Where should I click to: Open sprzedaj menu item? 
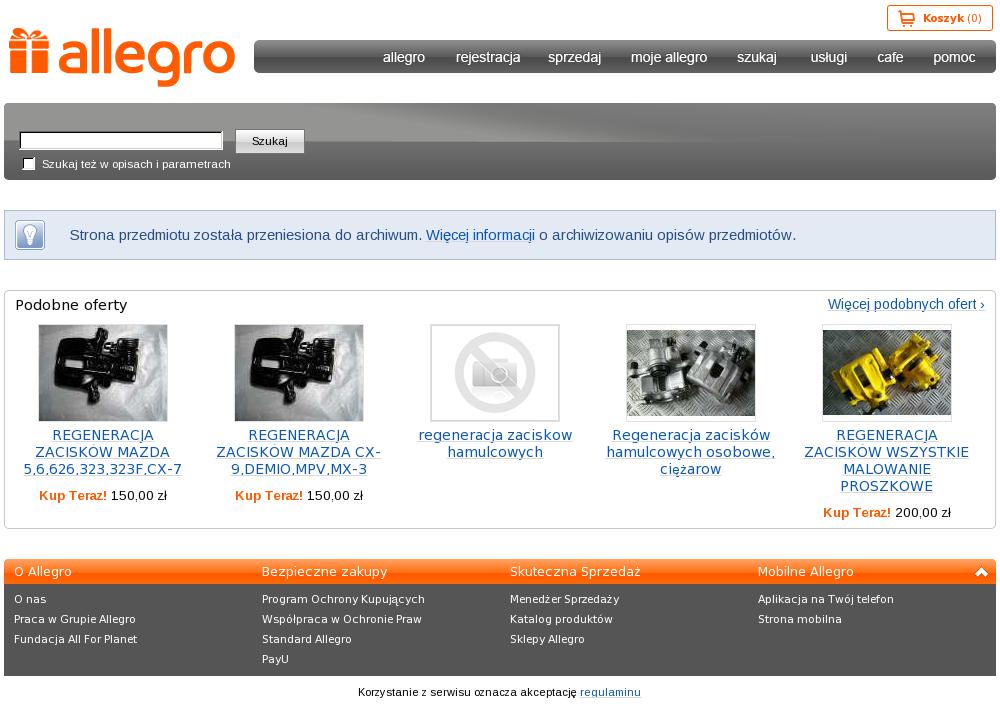click(575, 57)
